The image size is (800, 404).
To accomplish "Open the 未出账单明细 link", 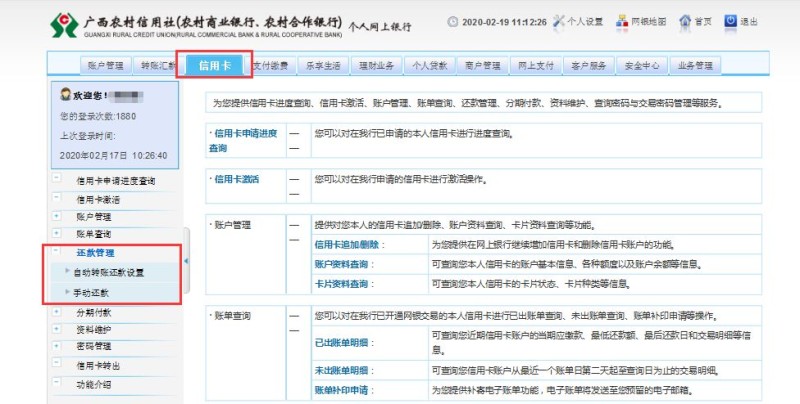I will [341, 370].
